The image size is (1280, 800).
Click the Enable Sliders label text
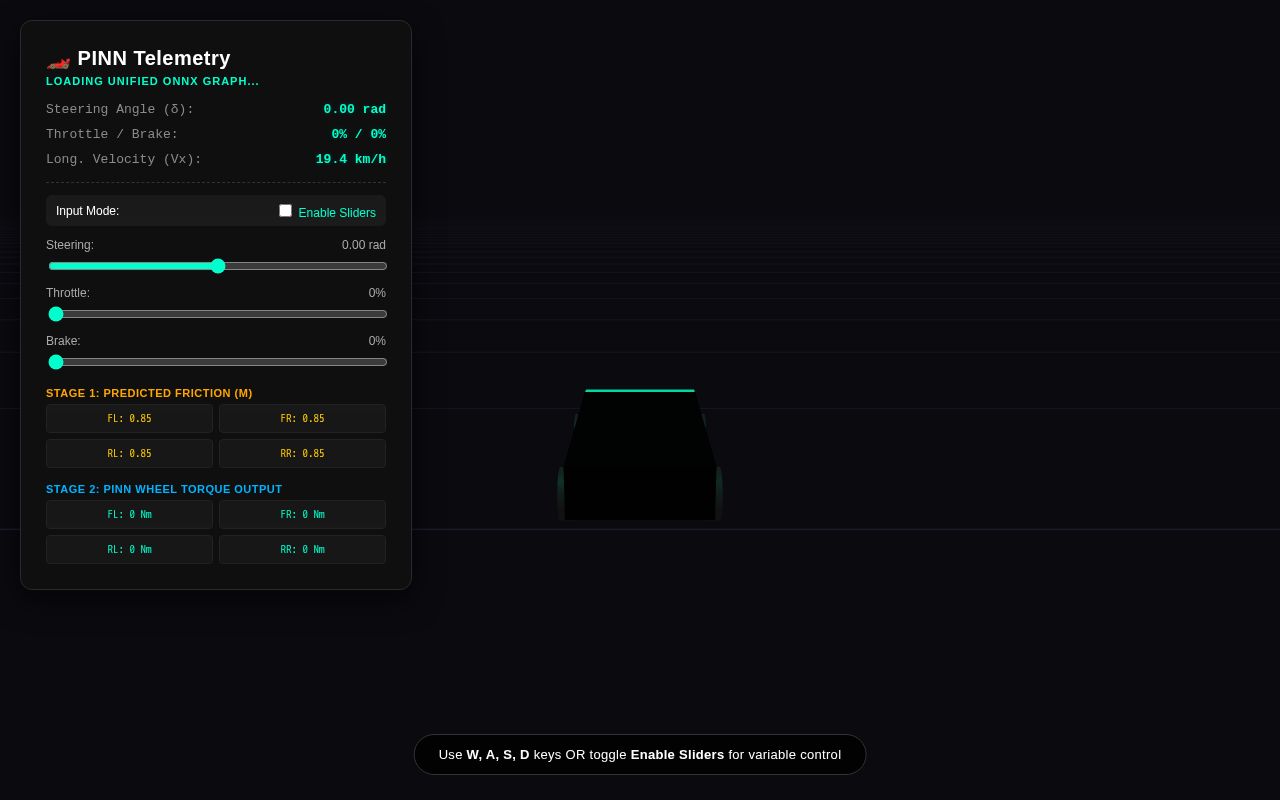pos(337,213)
